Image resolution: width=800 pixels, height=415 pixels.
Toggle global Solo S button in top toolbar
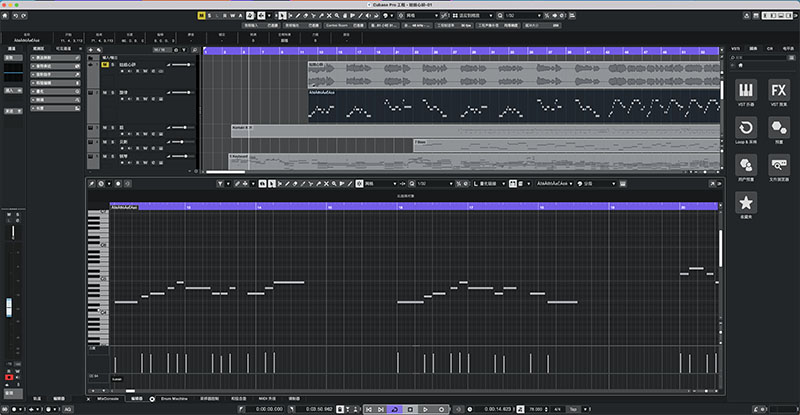click(x=209, y=16)
